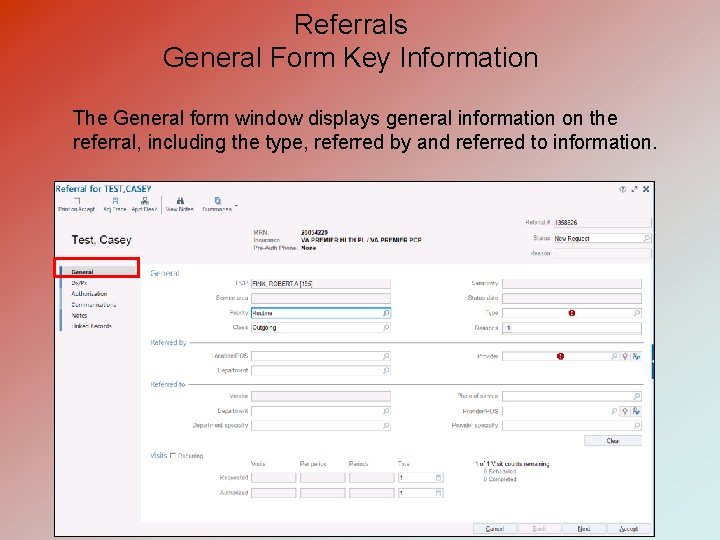Click the Cancel button
720x540 pixels.
pos(495,529)
